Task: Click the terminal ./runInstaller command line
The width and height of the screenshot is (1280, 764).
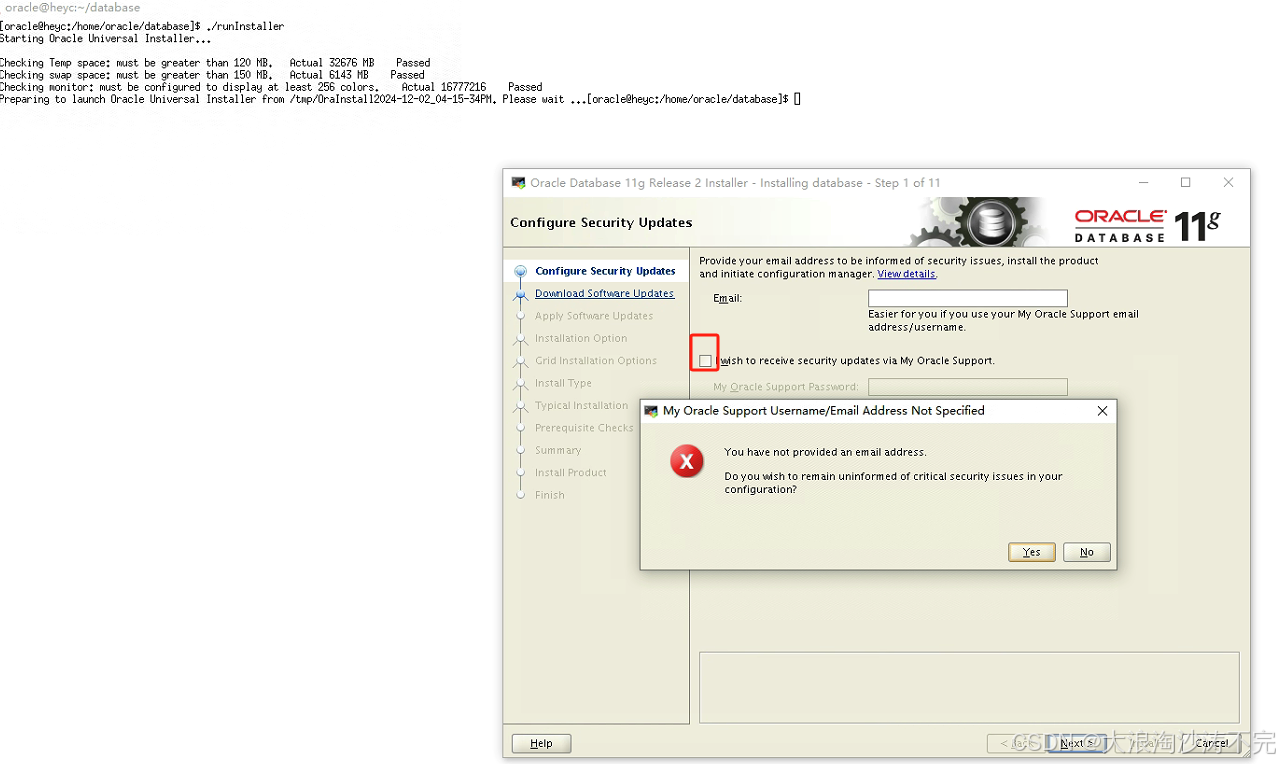Action: tap(142, 26)
